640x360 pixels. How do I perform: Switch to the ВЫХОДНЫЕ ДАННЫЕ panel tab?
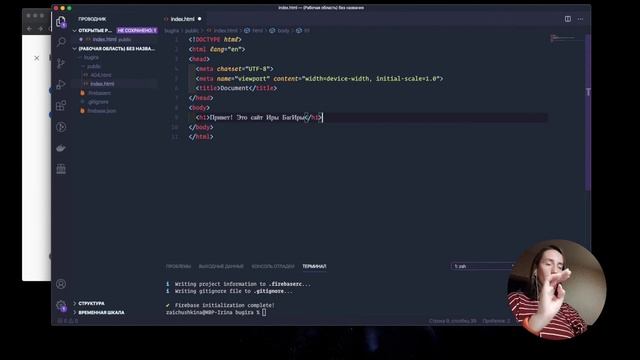coord(221,266)
